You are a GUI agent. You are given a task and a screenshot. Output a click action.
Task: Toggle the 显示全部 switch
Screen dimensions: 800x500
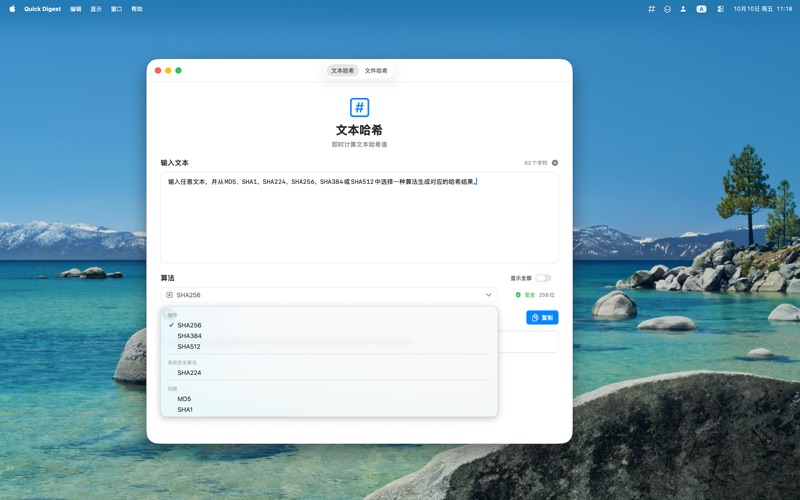click(x=543, y=278)
